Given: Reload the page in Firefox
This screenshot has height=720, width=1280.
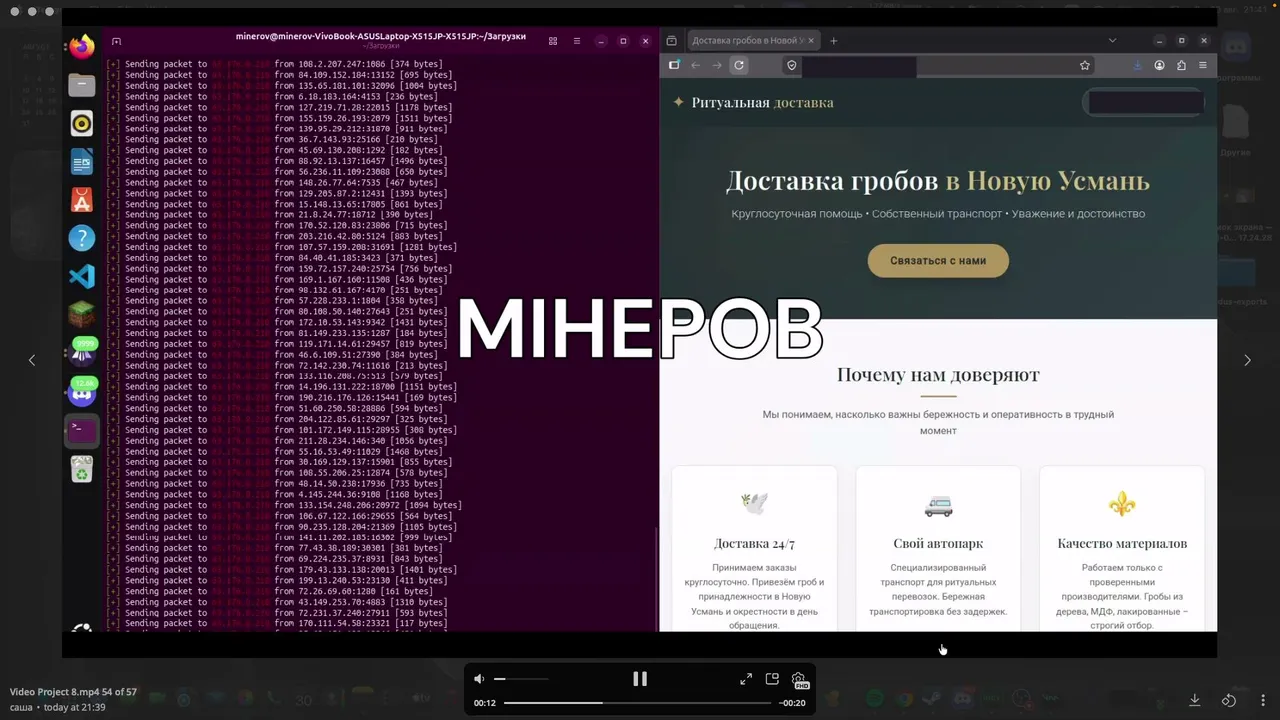Looking at the screenshot, I should (x=739, y=65).
